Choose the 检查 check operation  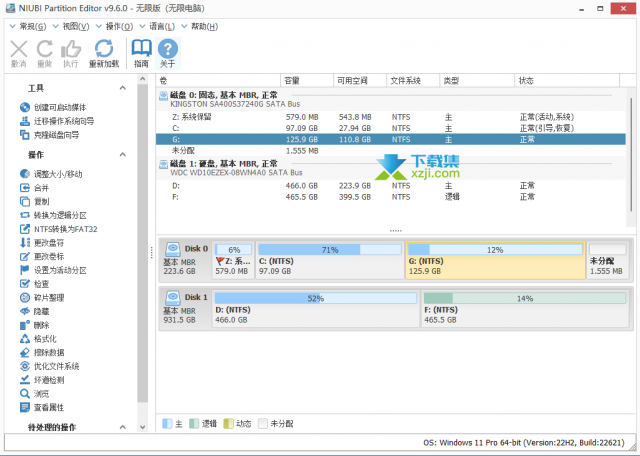34,284
